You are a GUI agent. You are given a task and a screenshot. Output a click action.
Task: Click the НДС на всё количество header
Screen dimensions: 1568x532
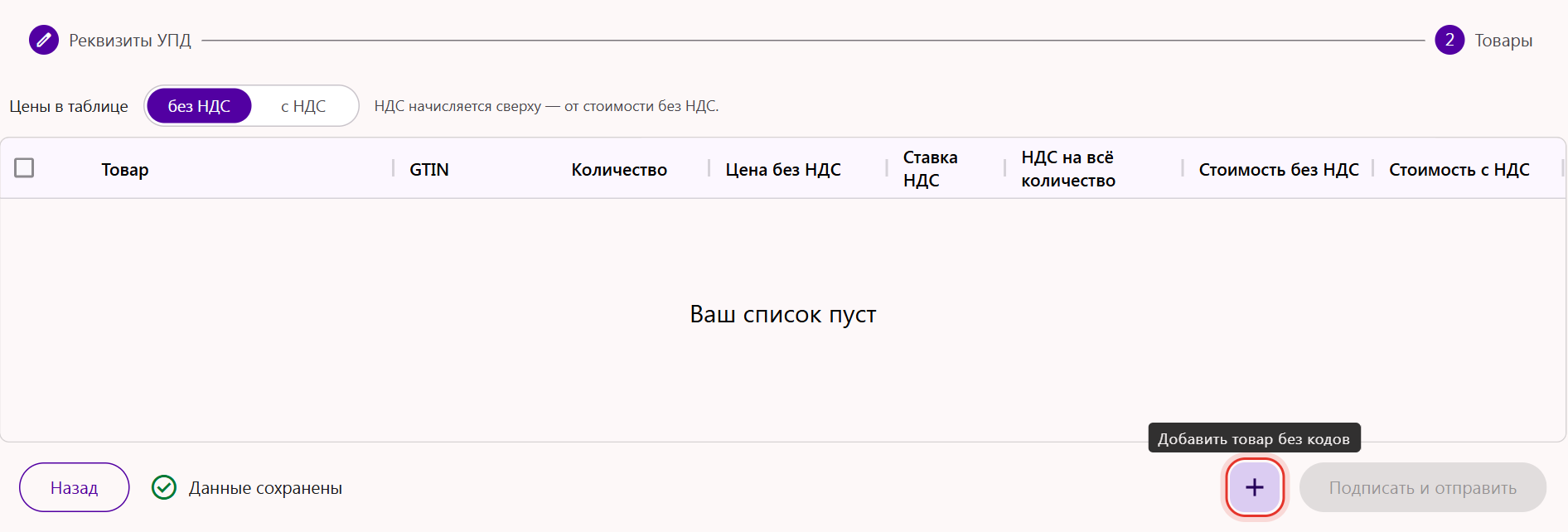[x=1068, y=168]
